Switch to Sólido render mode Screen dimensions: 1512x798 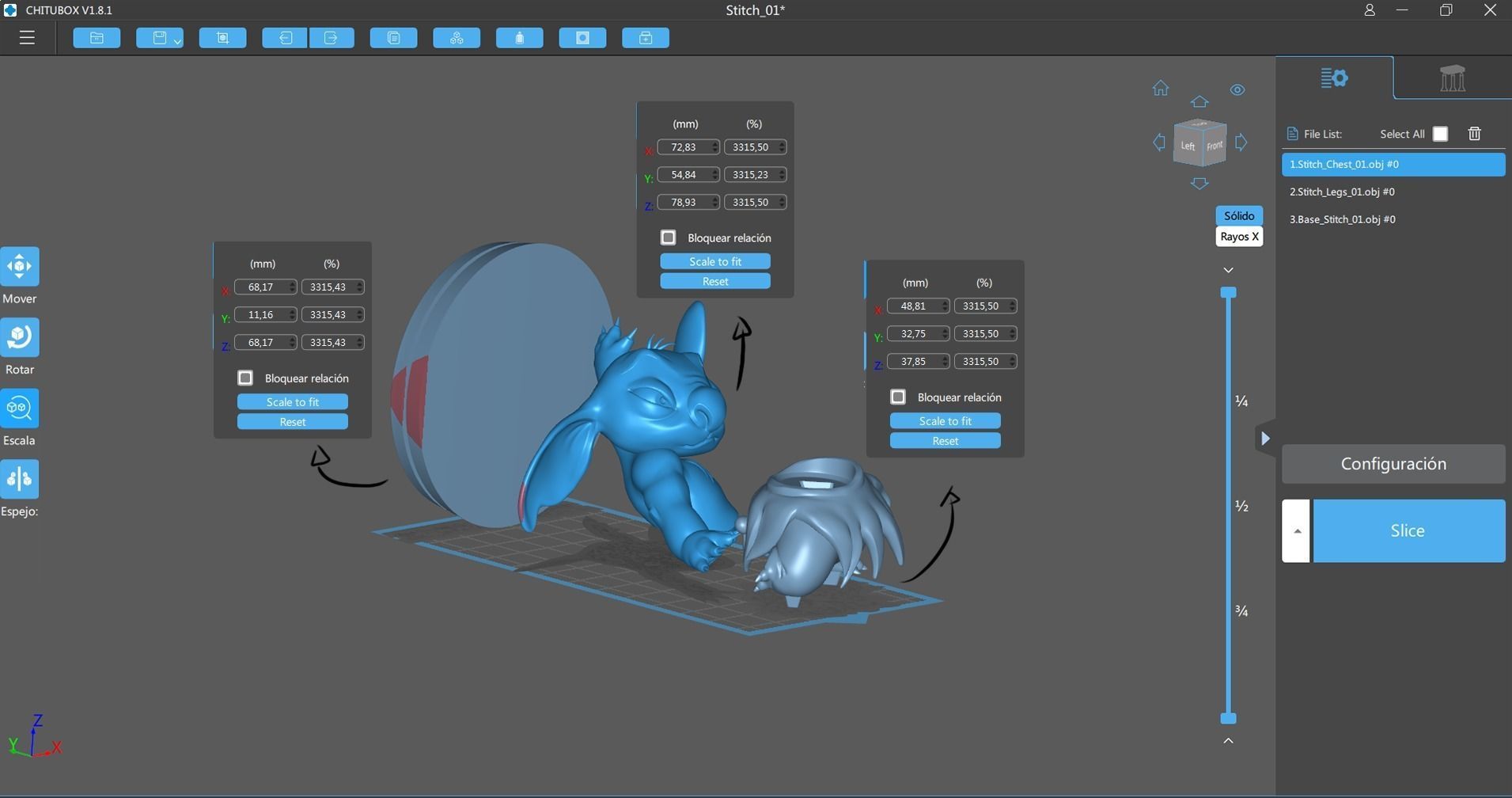click(1239, 215)
